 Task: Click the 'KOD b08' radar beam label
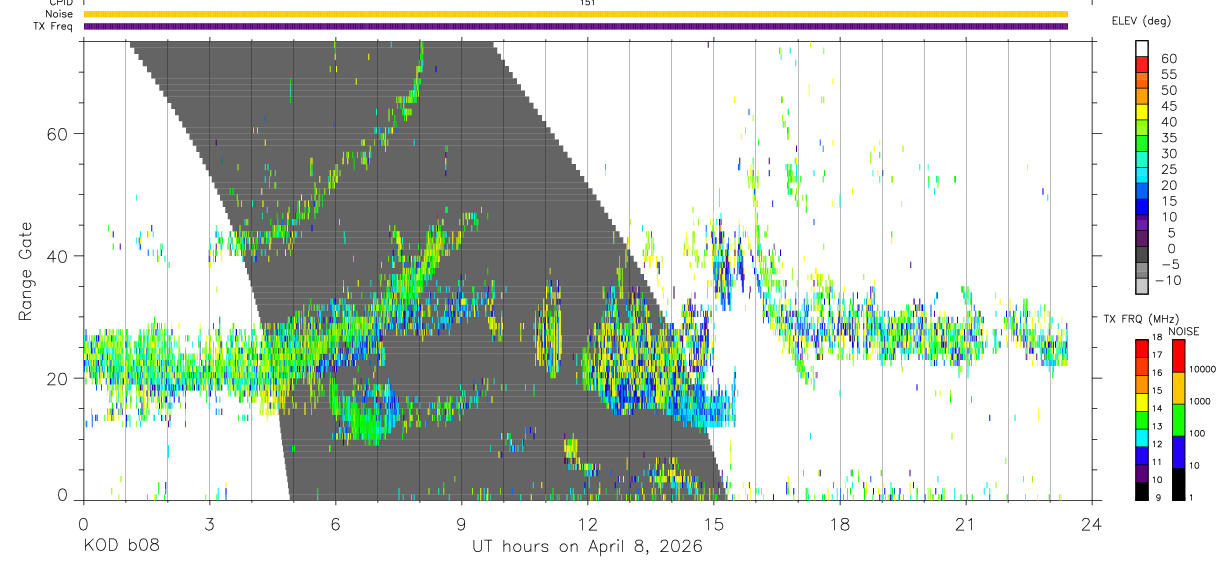121,546
